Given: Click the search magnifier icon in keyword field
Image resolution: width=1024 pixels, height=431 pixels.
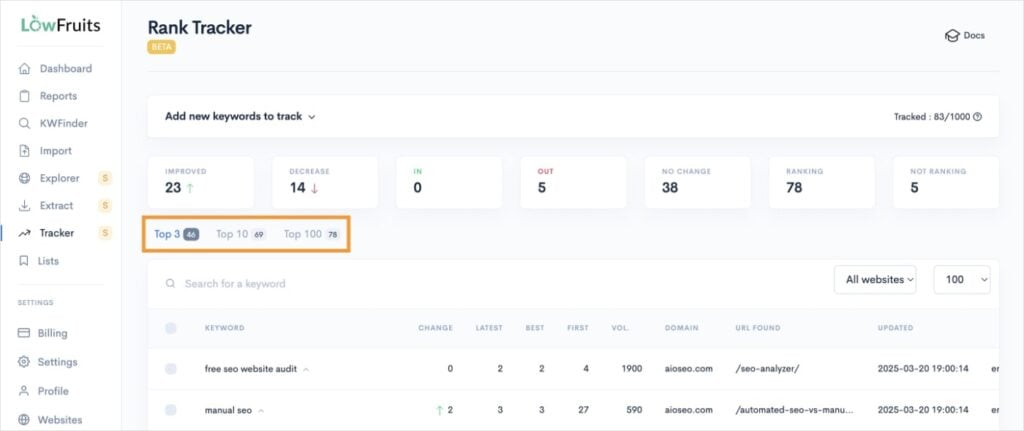Looking at the screenshot, I should pyautogui.click(x=170, y=284).
